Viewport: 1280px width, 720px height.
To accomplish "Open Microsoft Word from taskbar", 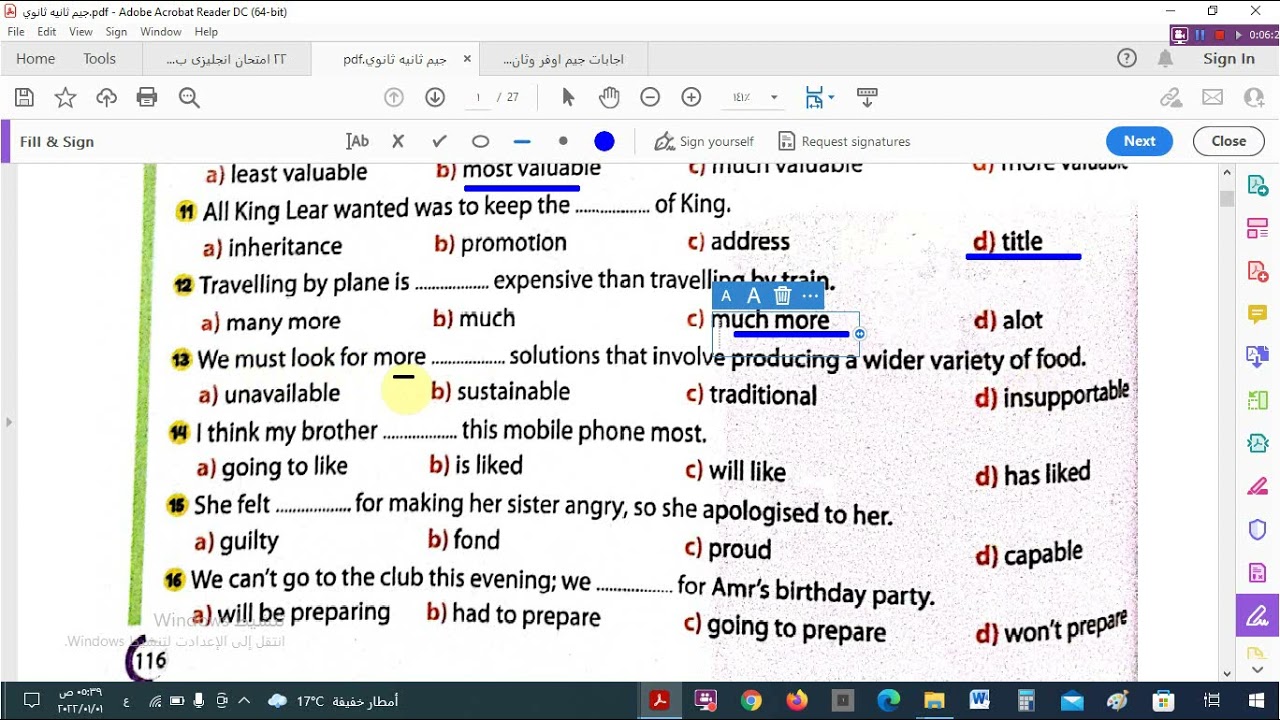I will pyautogui.click(x=978, y=701).
